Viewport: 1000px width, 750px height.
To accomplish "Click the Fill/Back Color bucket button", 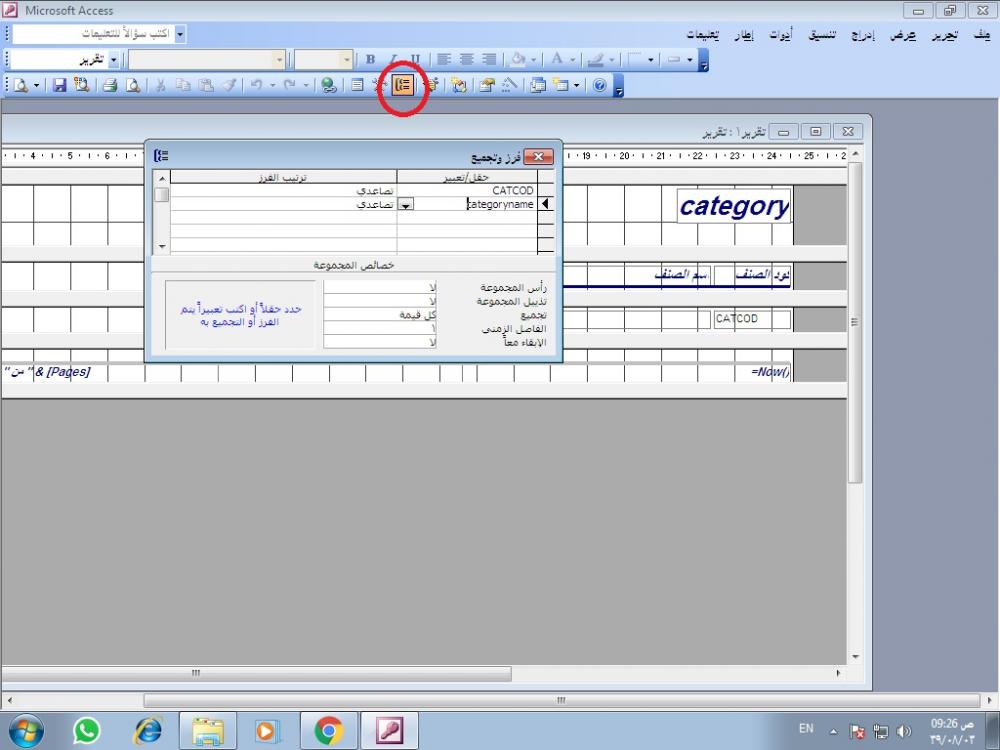I will click(517, 59).
